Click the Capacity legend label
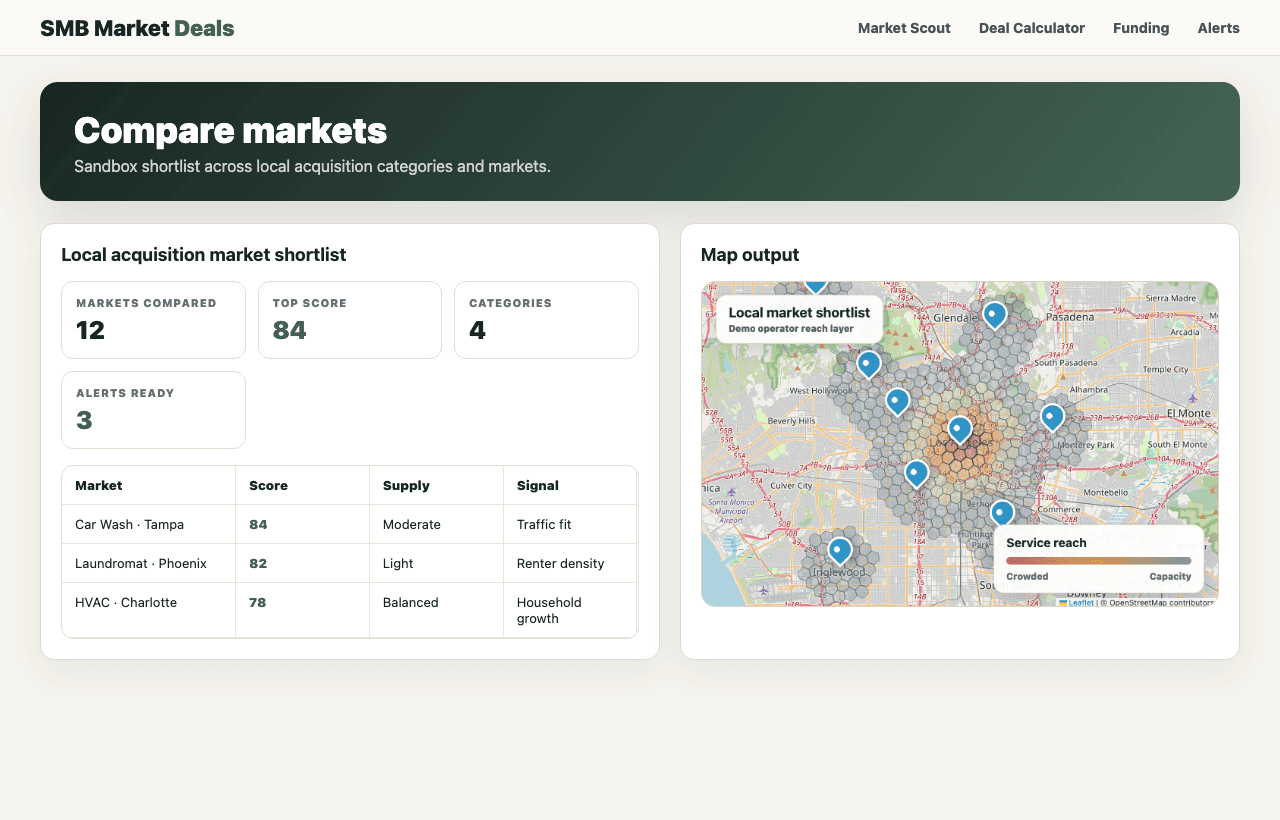This screenshot has height=820, width=1280. click(1170, 576)
